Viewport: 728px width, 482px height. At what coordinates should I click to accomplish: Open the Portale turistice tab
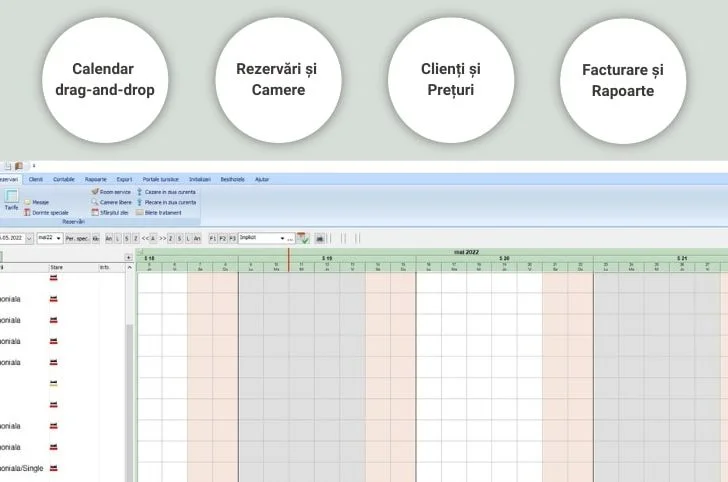click(x=160, y=179)
